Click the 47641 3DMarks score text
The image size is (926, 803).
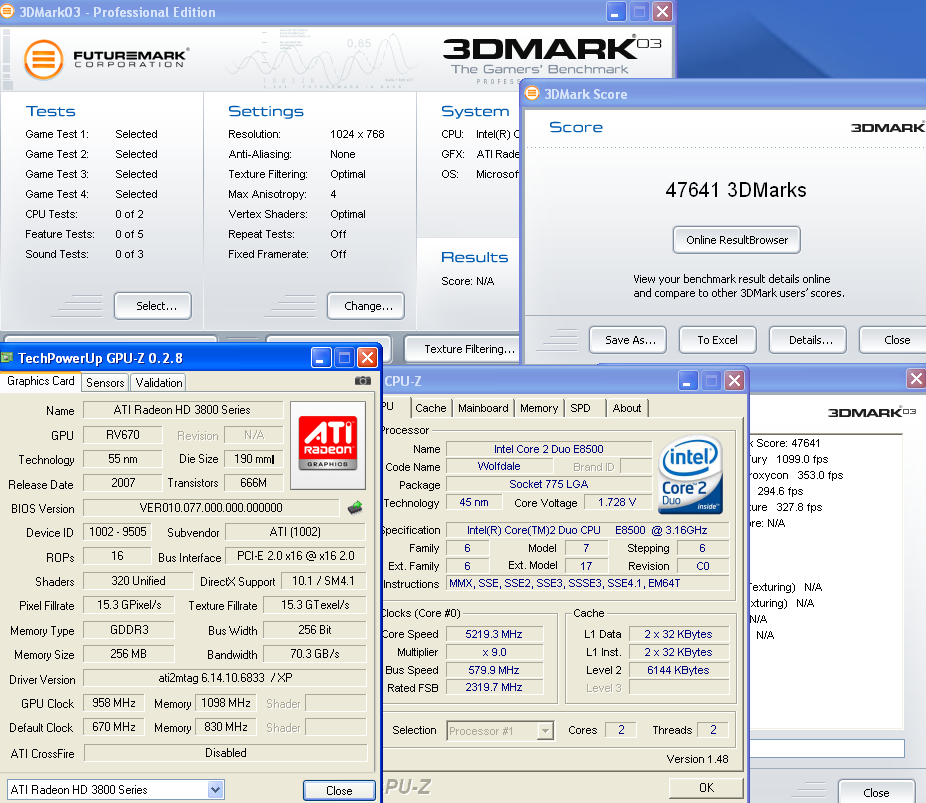pos(735,190)
